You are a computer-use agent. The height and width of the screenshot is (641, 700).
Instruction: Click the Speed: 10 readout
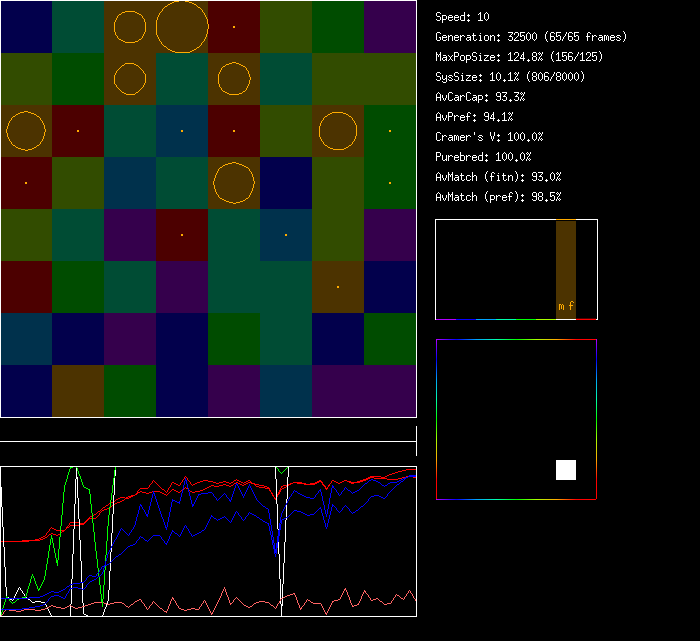pos(462,17)
